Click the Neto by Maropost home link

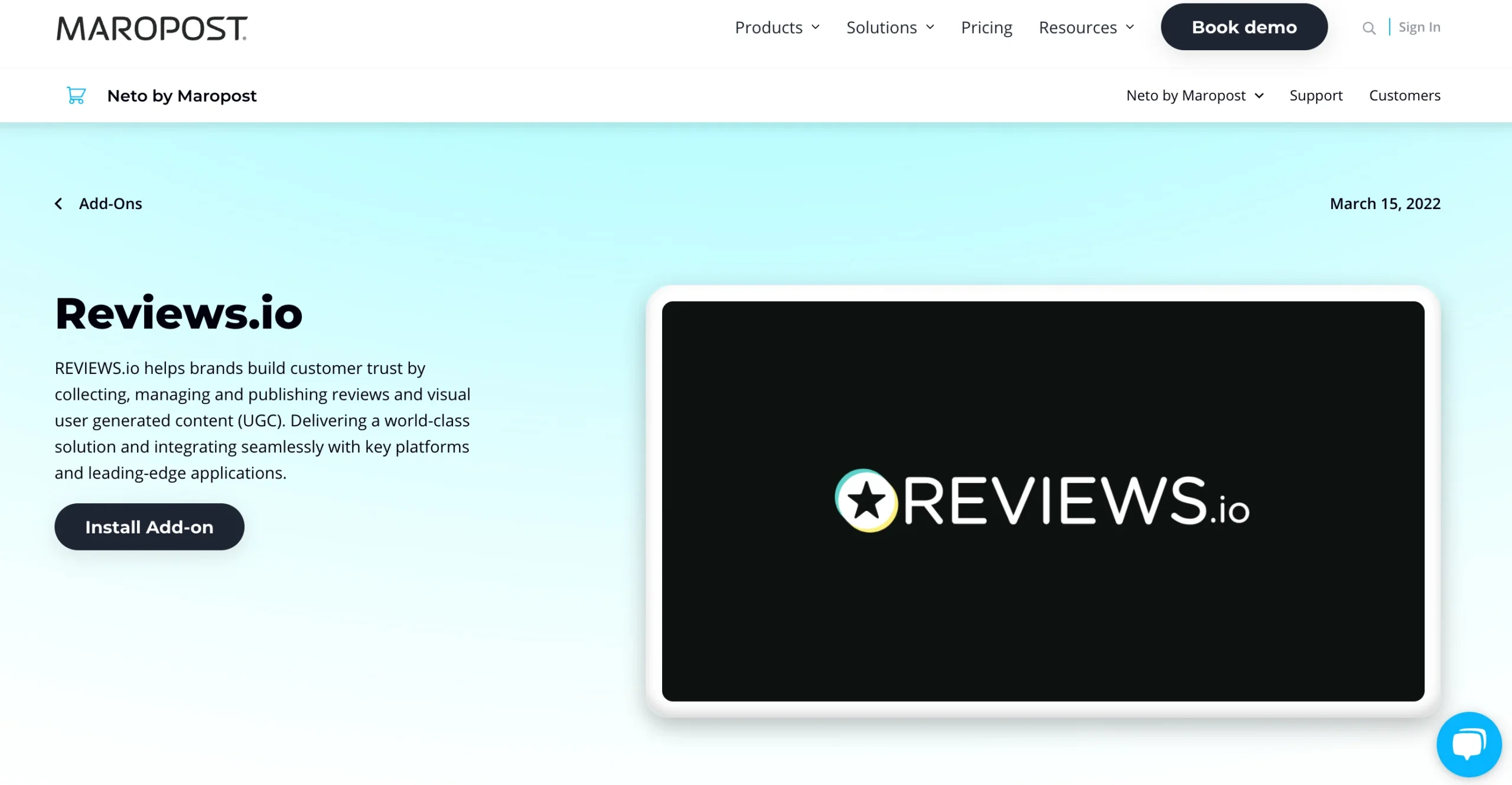click(181, 95)
